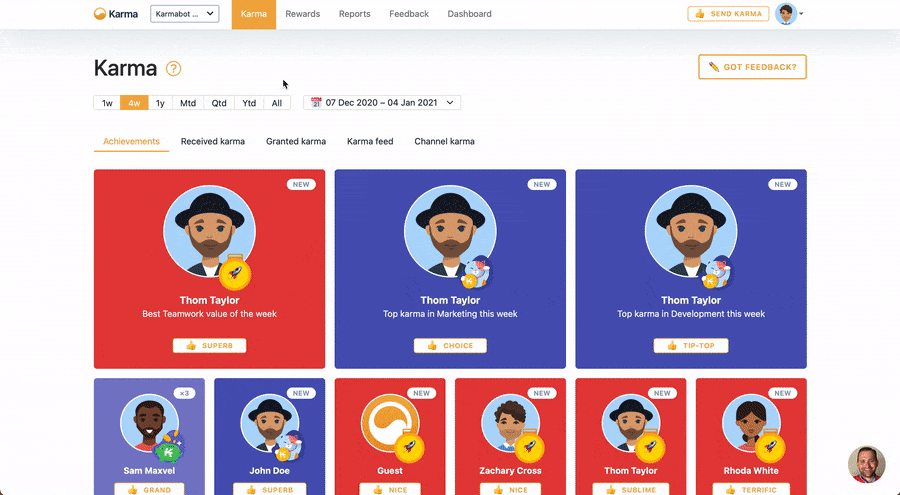Click the rocket badge on Thom Taylor's red card
The height and width of the screenshot is (495, 900).
(235, 272)
